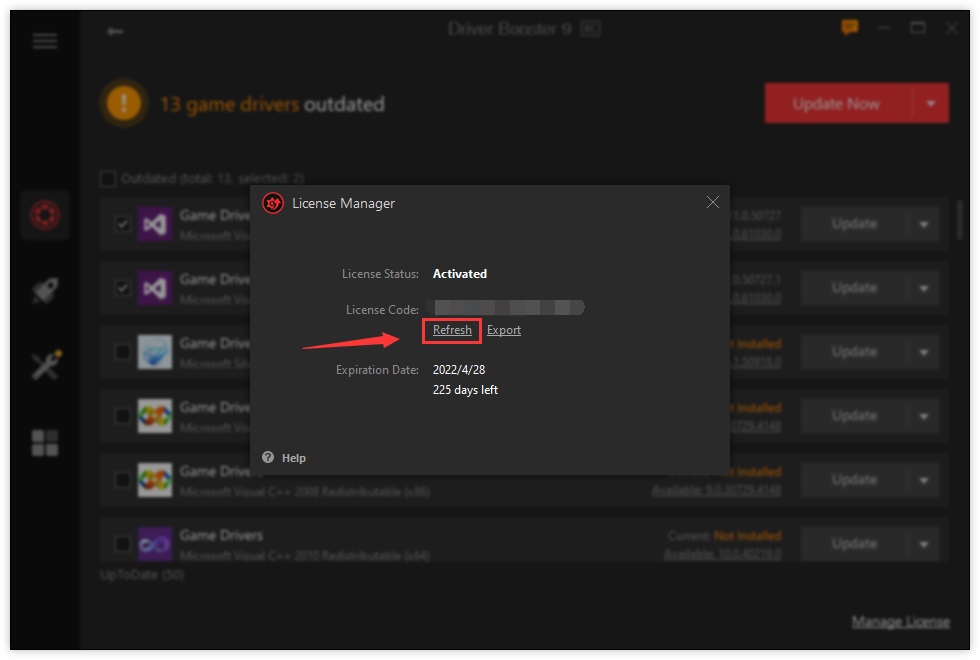Select the red Scan icon in sidebar
Screen dimensions: 980x660
(45, 215)
